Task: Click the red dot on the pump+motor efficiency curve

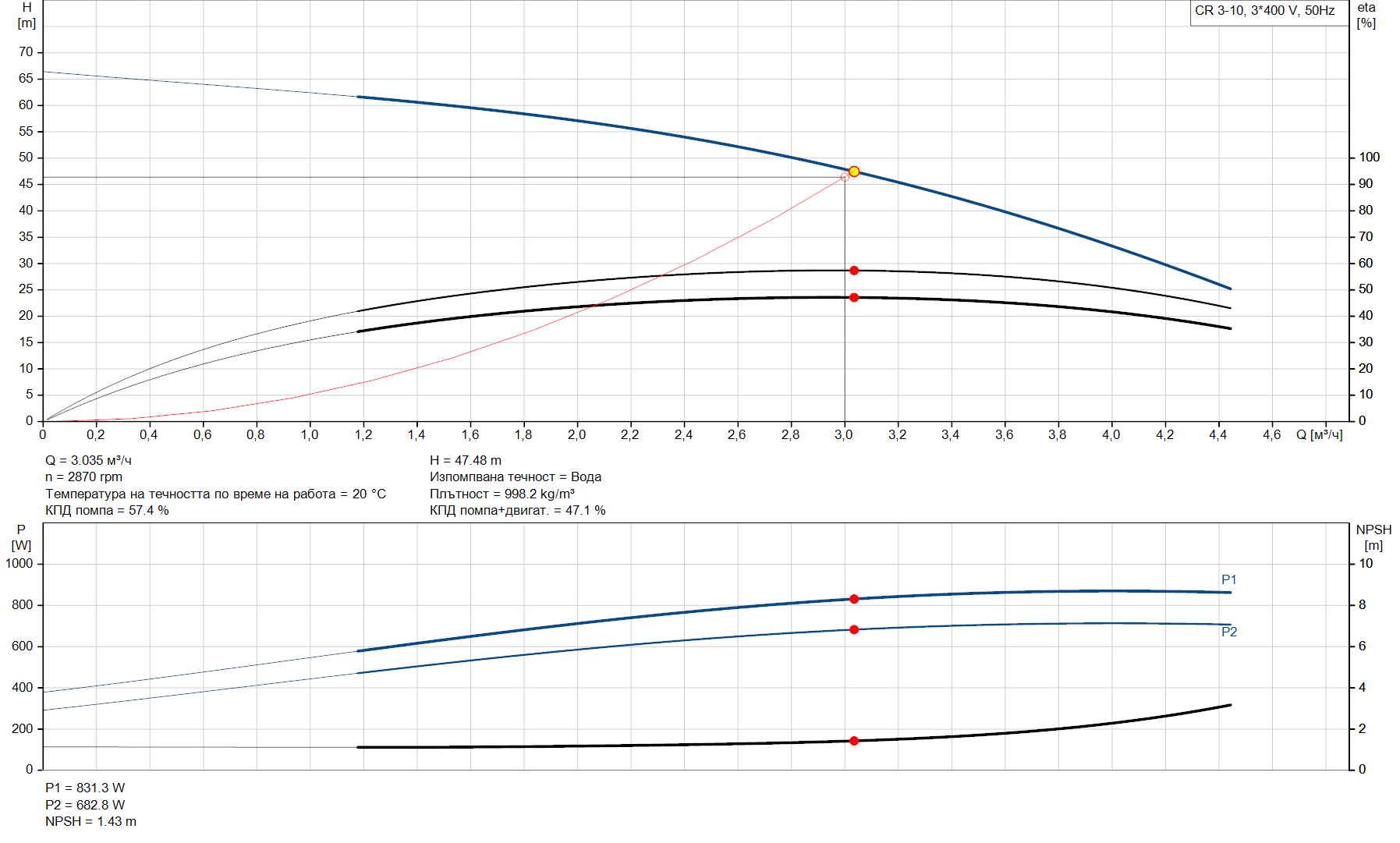Action: pyautogui.click(x=854, y=298)
